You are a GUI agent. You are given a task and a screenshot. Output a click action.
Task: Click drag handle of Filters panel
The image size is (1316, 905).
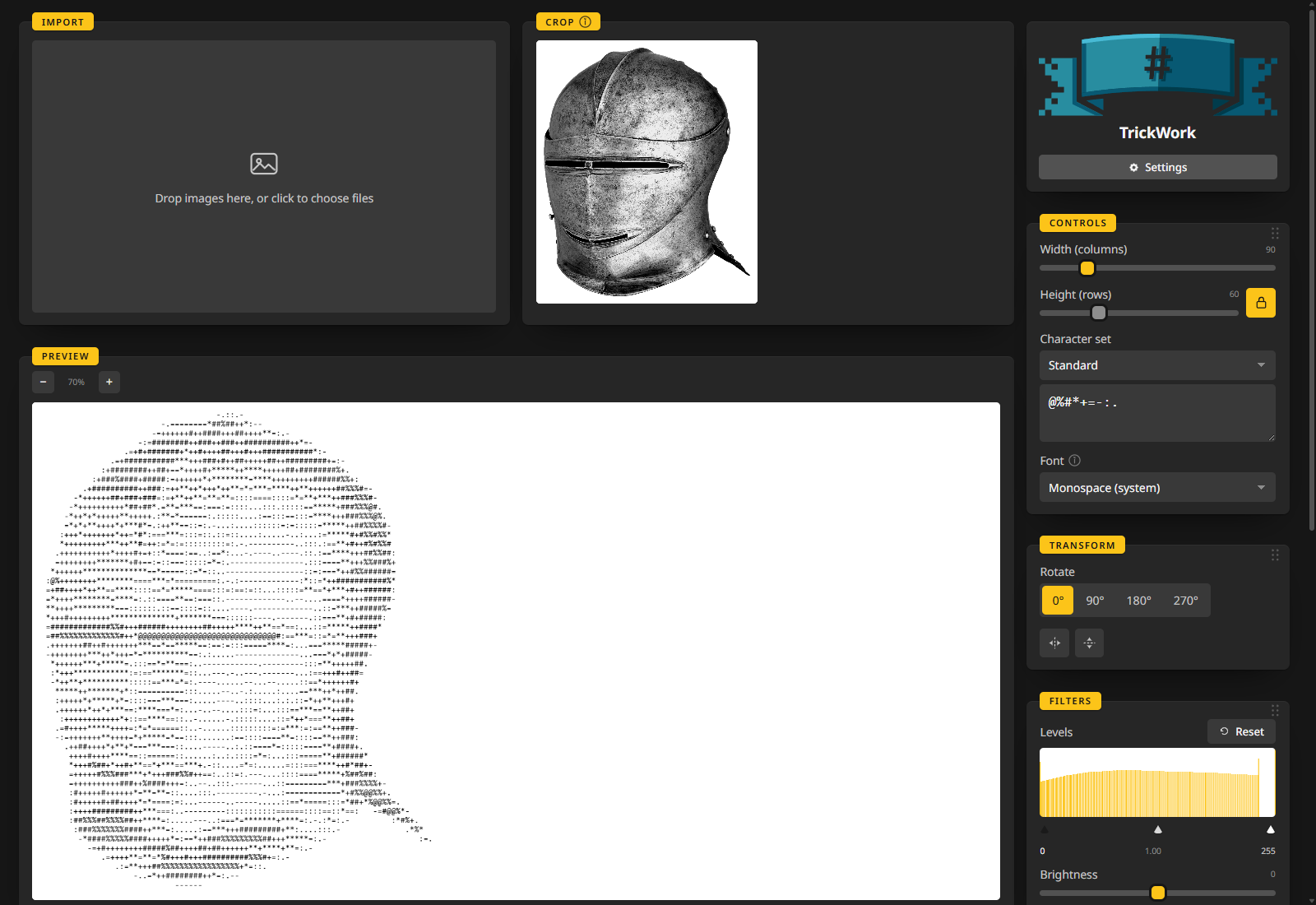pyautogui.click(x=1275, y=711)
